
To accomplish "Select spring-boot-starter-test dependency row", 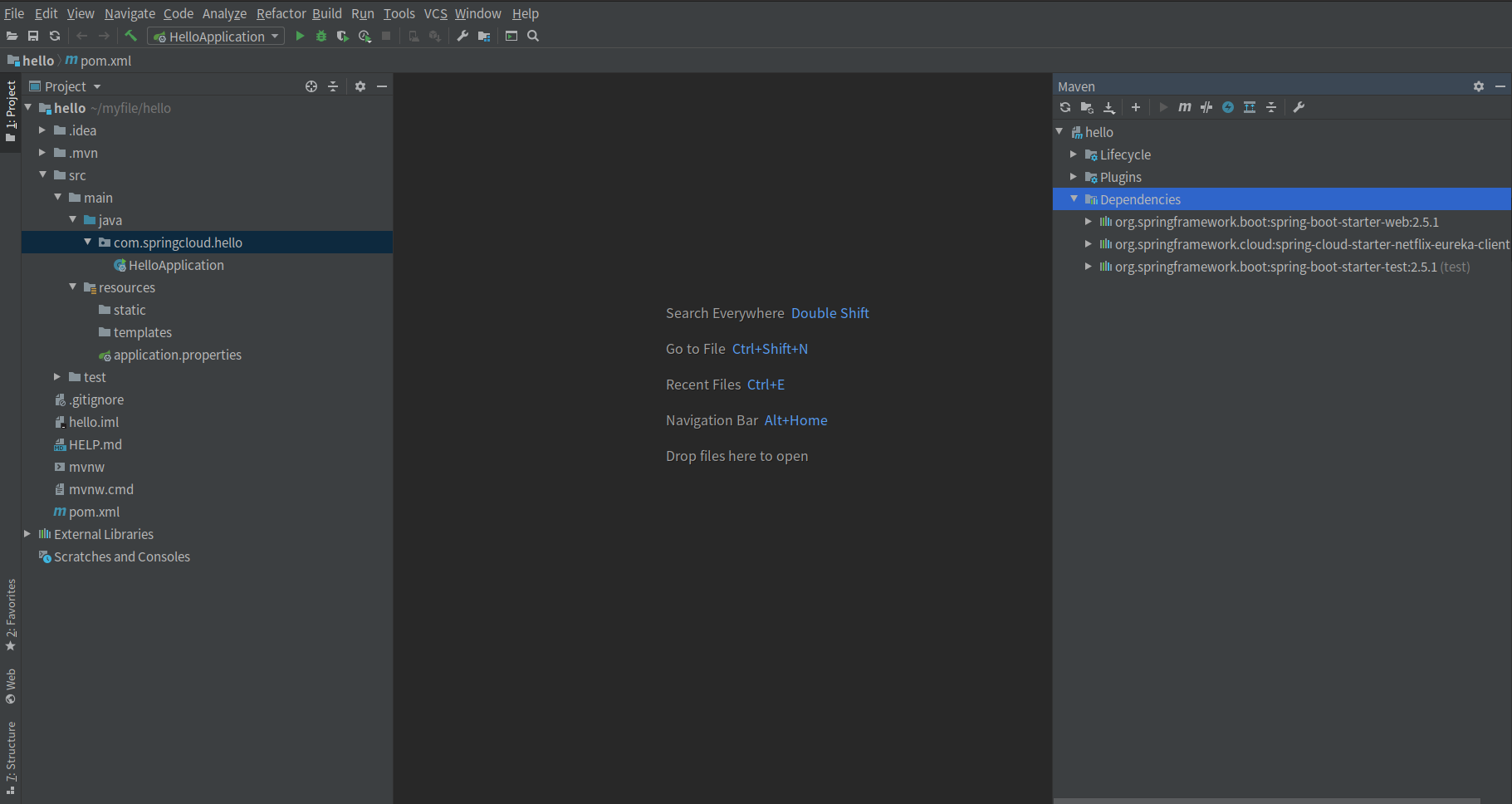I will (1282, 267).
